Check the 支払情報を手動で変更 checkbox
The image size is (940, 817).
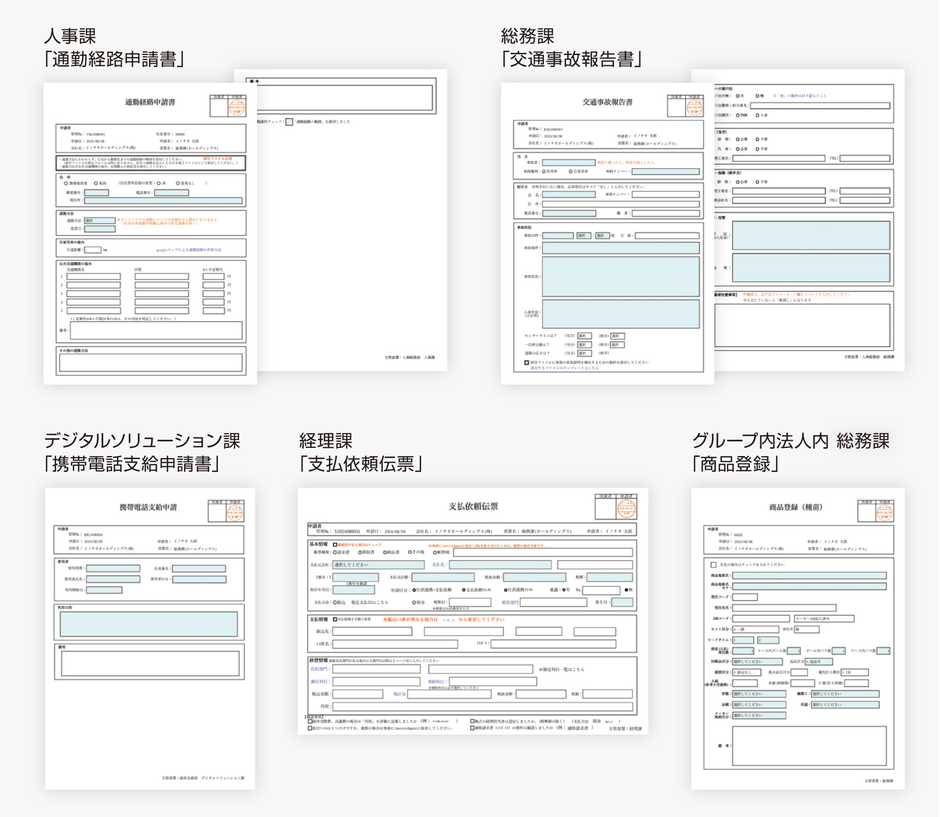pyautogui.click(x=334, y=618)
